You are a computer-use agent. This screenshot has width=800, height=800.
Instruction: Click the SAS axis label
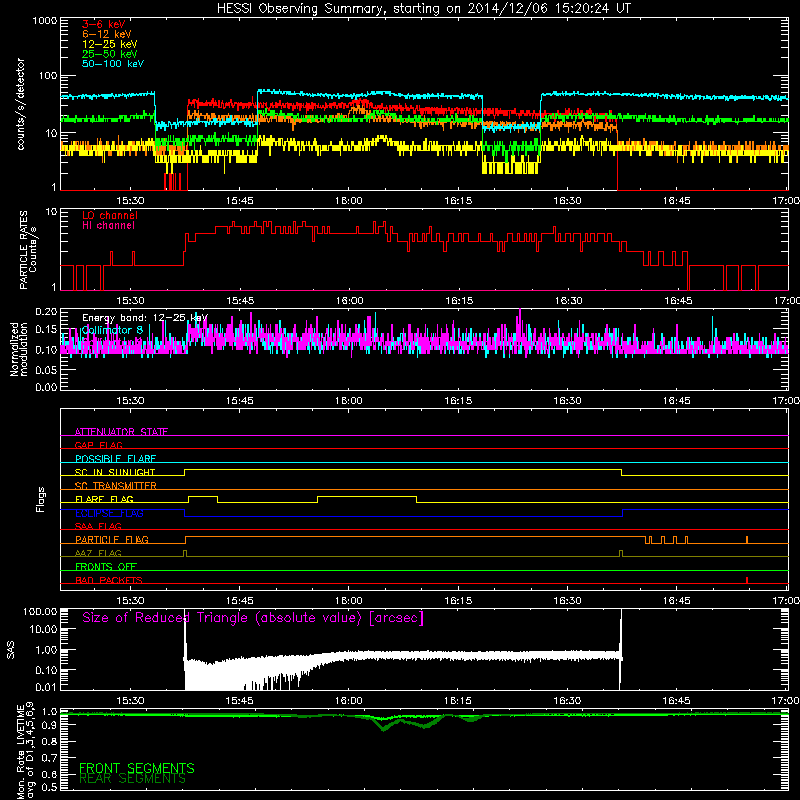[x=11, y=650]
